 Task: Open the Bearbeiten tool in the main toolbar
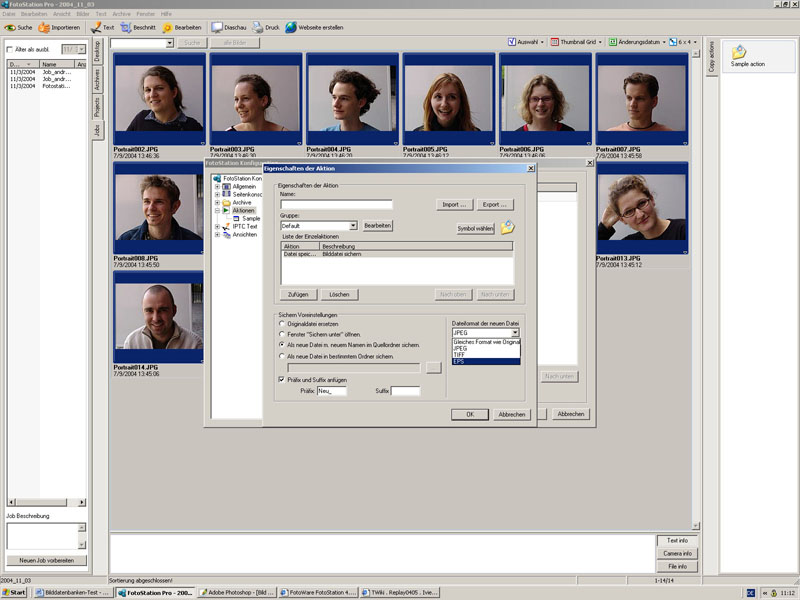click(x=182, y=28)
